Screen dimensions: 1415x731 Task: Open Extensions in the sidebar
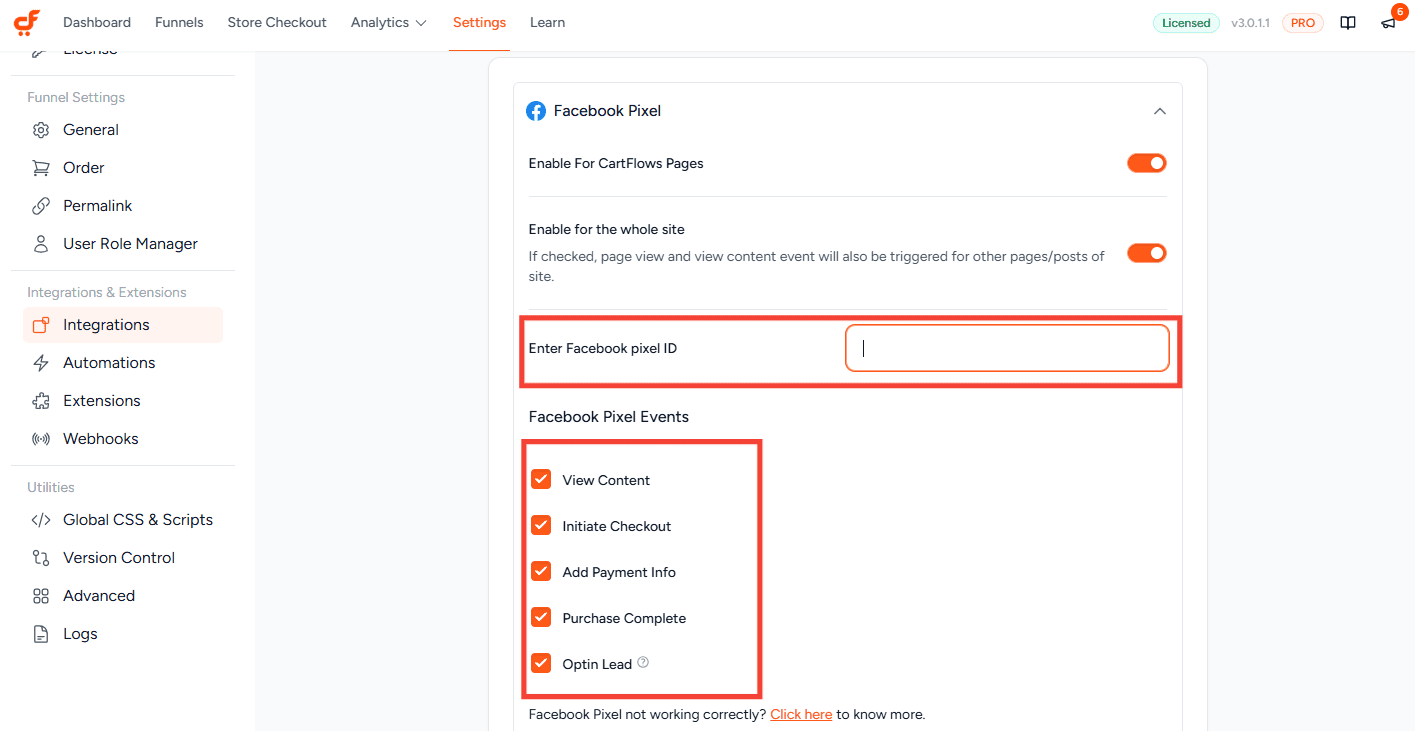tap(123, 401)
